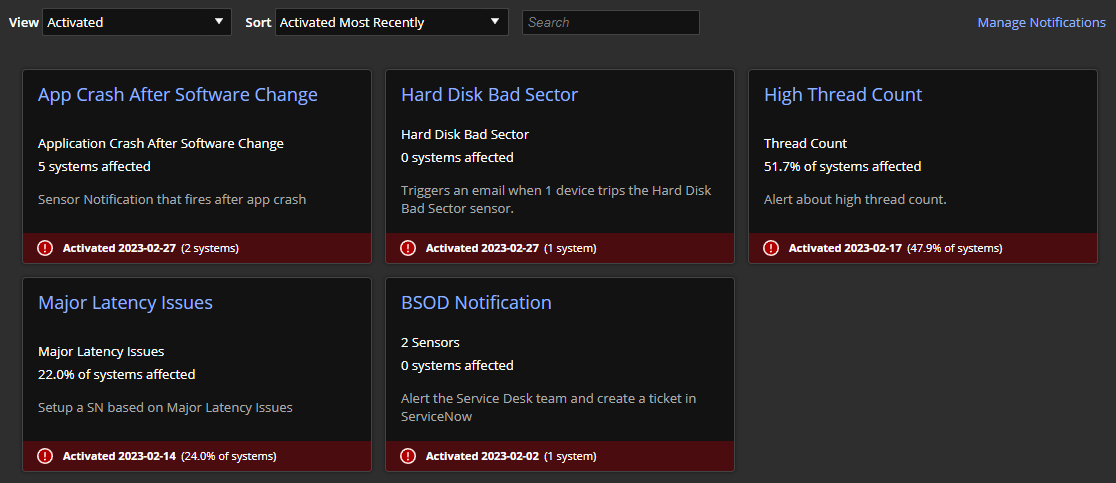This screenshot has height=483, width=1116.
Task: Click Activated 2023-02-02 status bar
Action: point(559,456)
